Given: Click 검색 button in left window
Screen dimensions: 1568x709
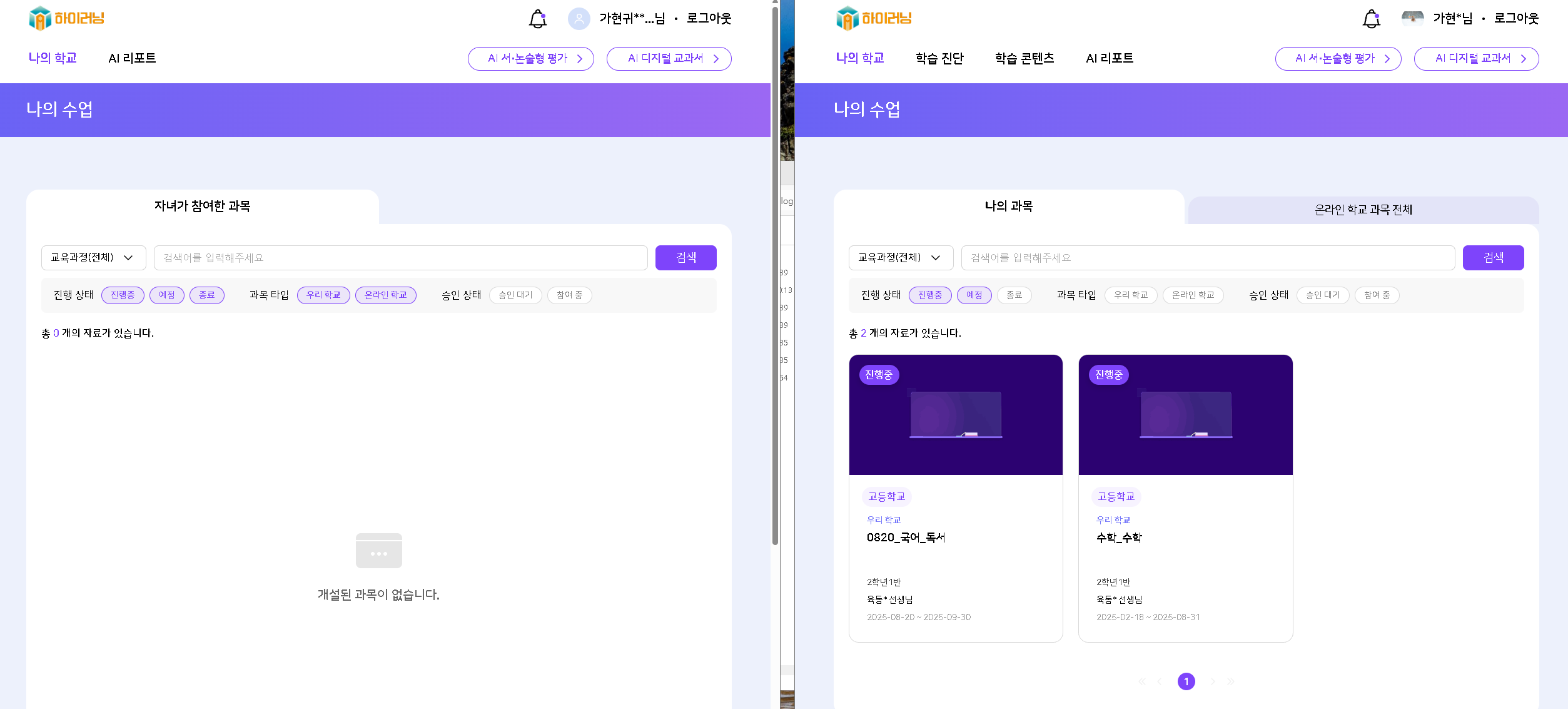Looking at the screenshot, I should [x=685, y=258].
